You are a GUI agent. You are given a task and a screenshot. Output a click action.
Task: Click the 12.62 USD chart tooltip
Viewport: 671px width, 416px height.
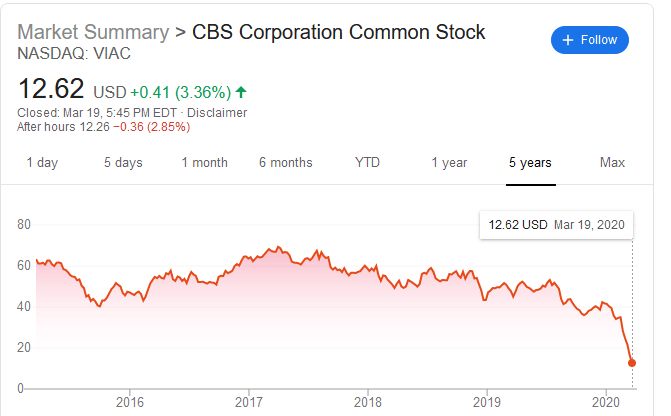[x=556, y=224]
